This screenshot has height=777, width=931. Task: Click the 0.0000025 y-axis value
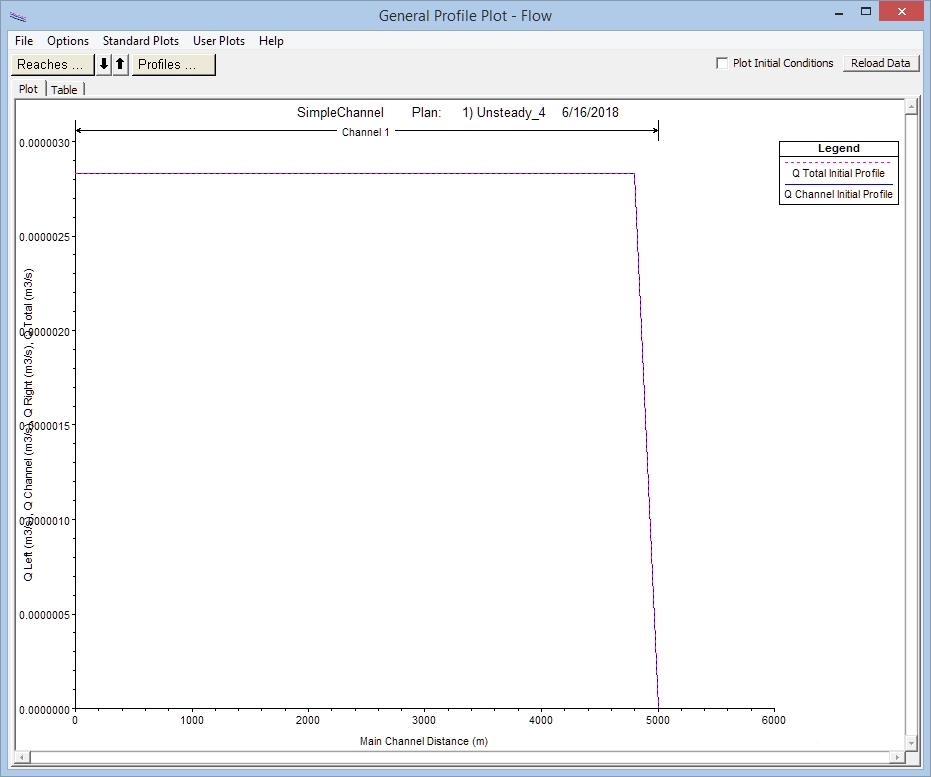pos(45,237)
